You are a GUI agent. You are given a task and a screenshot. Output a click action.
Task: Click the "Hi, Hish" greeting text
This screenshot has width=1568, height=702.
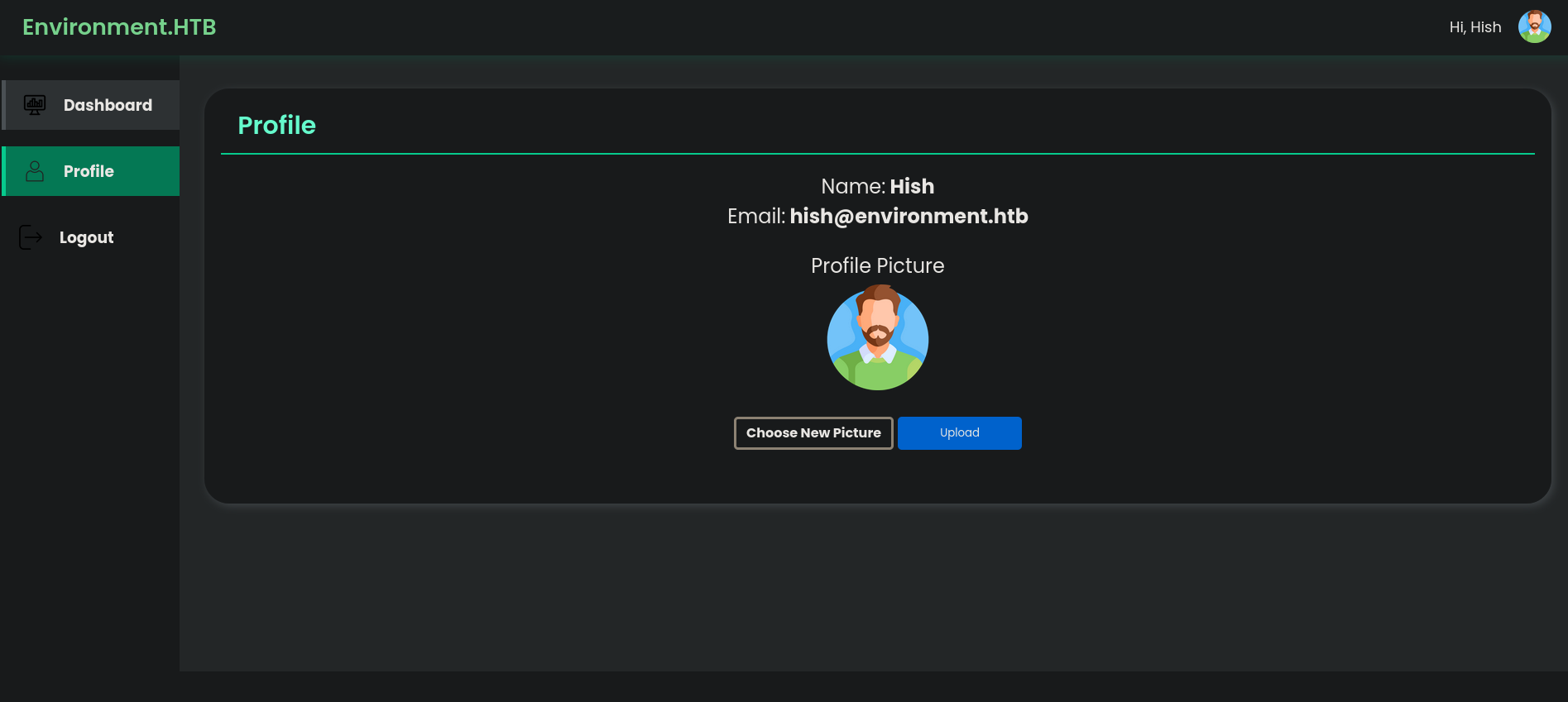1474,27
